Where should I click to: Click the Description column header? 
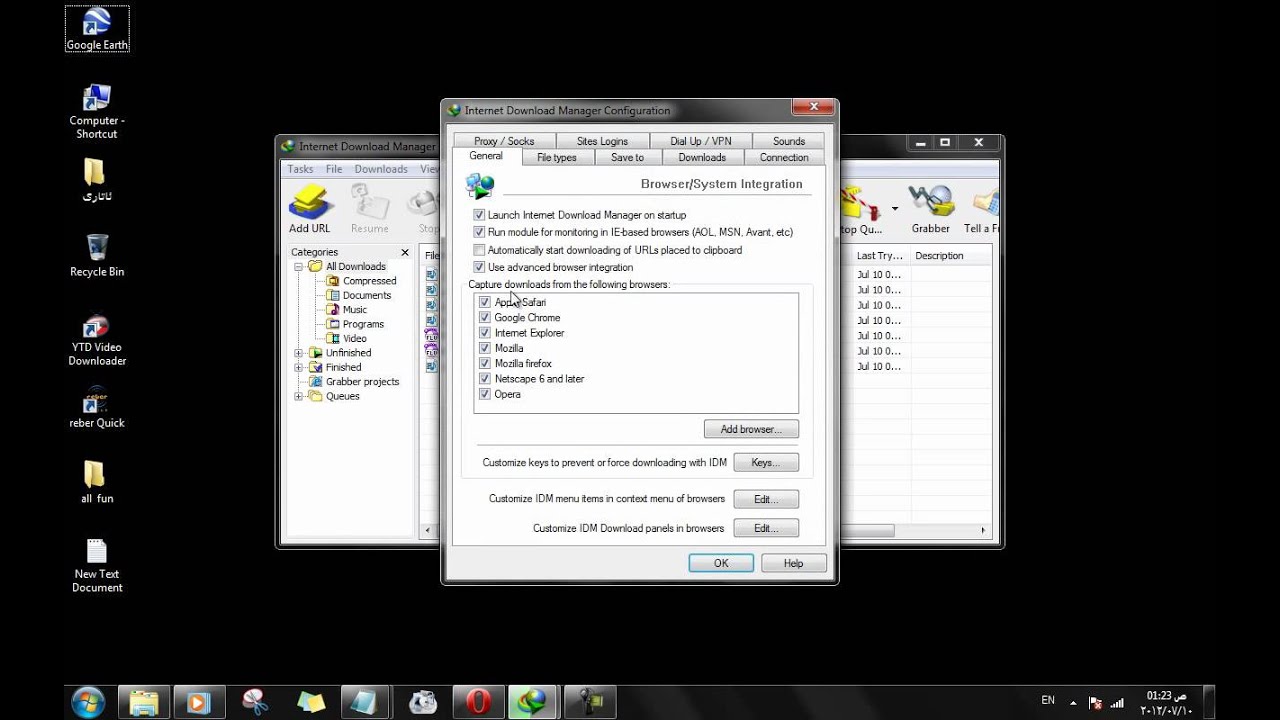click(950, 256)
